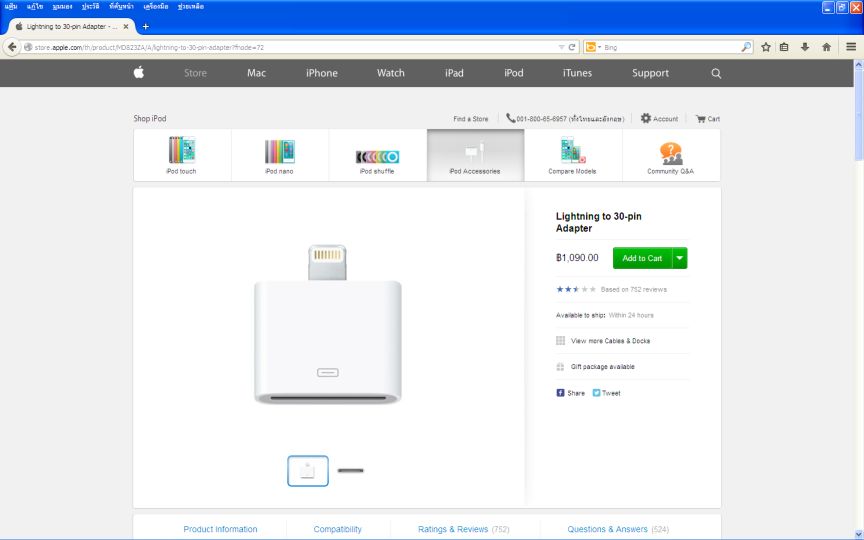Switch to the Product Information tab
Screen dimensions: 864x540
coord(220,529)
